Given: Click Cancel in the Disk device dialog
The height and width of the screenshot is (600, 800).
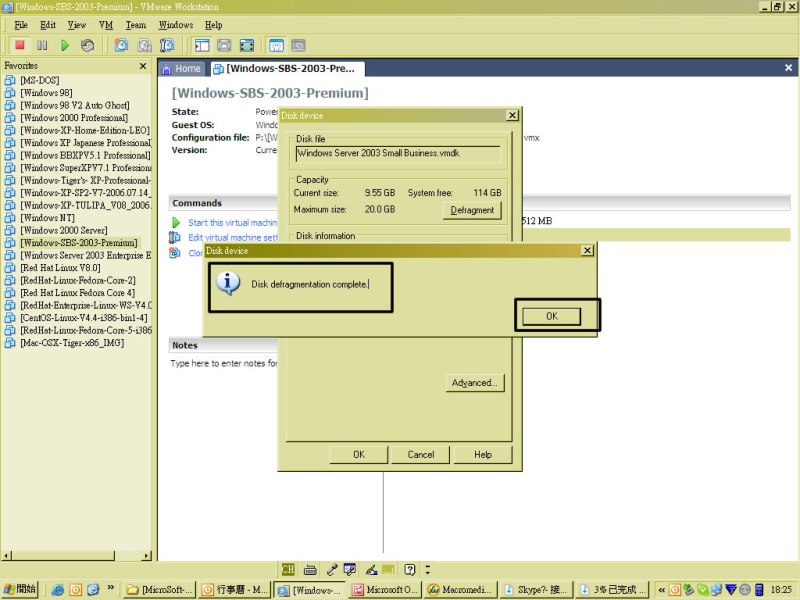Looking at the screenshot, I should pyautogui.click(x=420, y=455).
